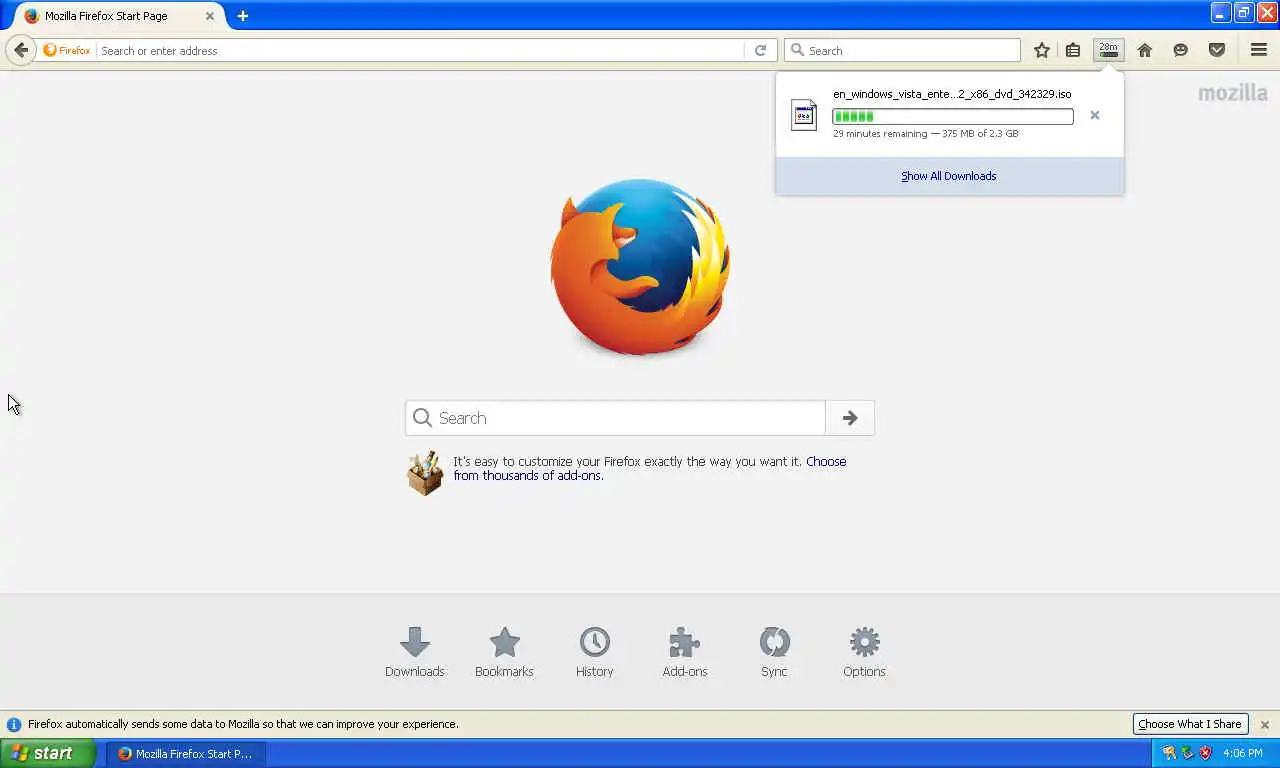
Task: Click the red shield system tray icon
Action: (x=1206, y=753)
